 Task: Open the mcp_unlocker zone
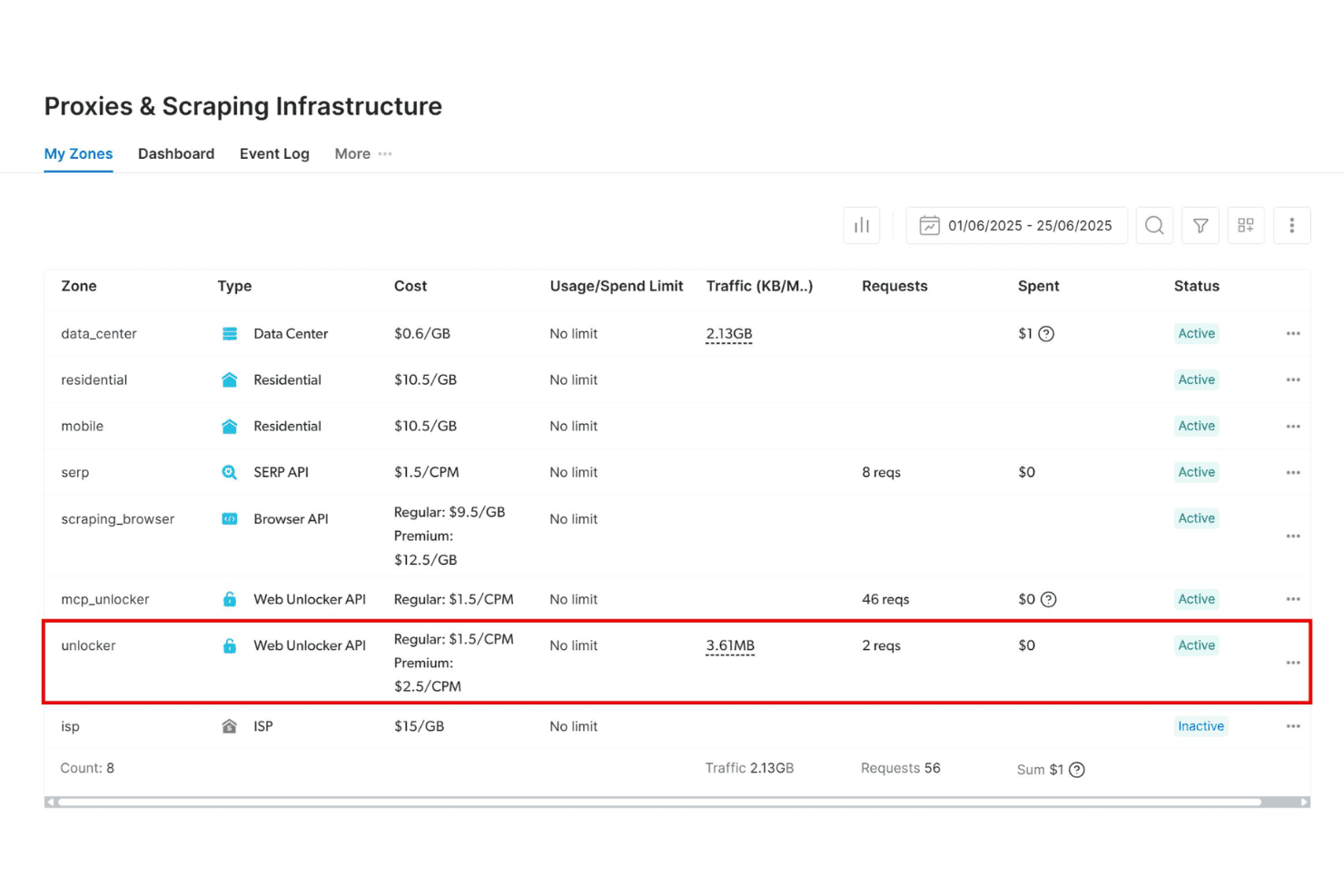[x=105, y=599]
